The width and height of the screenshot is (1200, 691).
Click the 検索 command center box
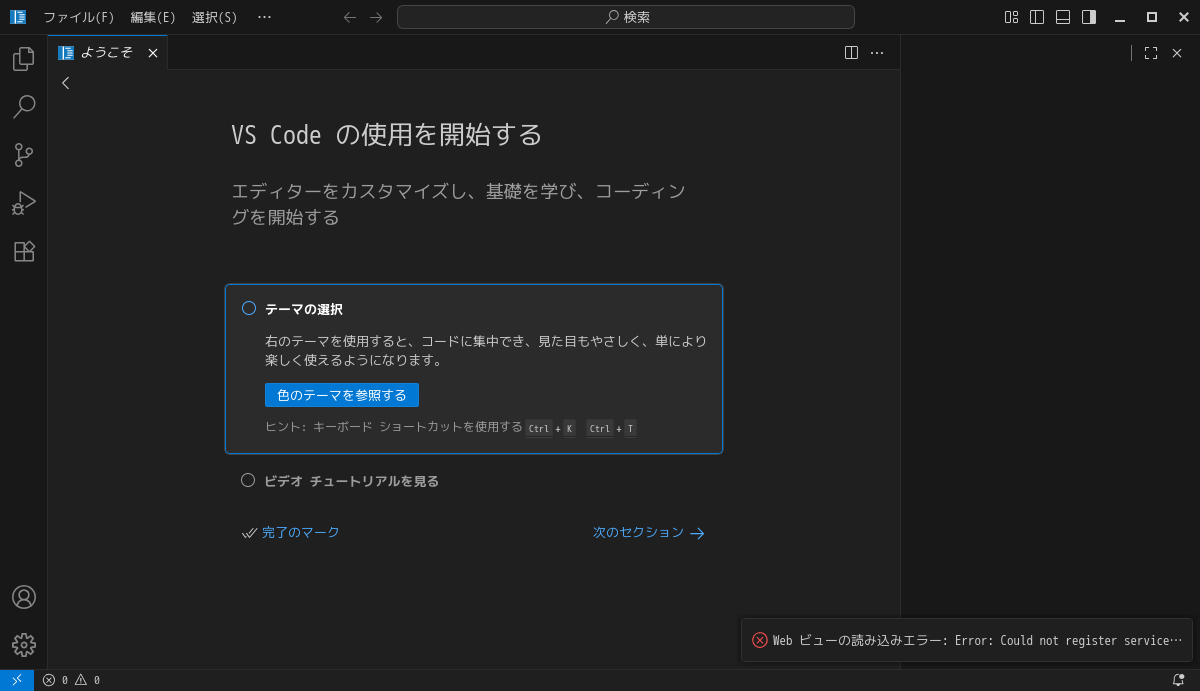click(626, 17)
